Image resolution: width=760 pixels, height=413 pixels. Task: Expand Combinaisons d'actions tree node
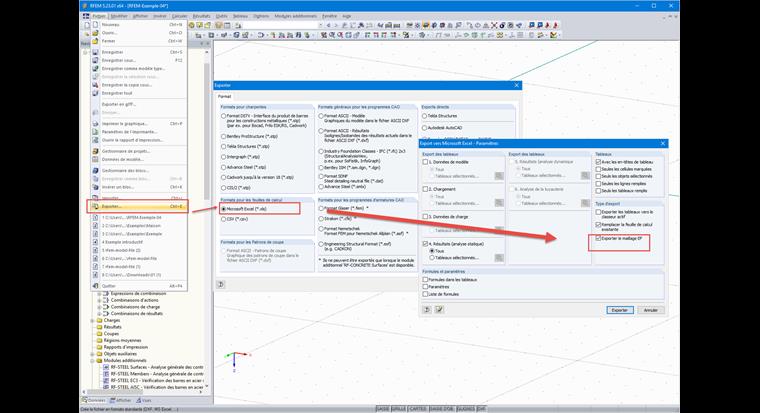[x=99, y=300]
